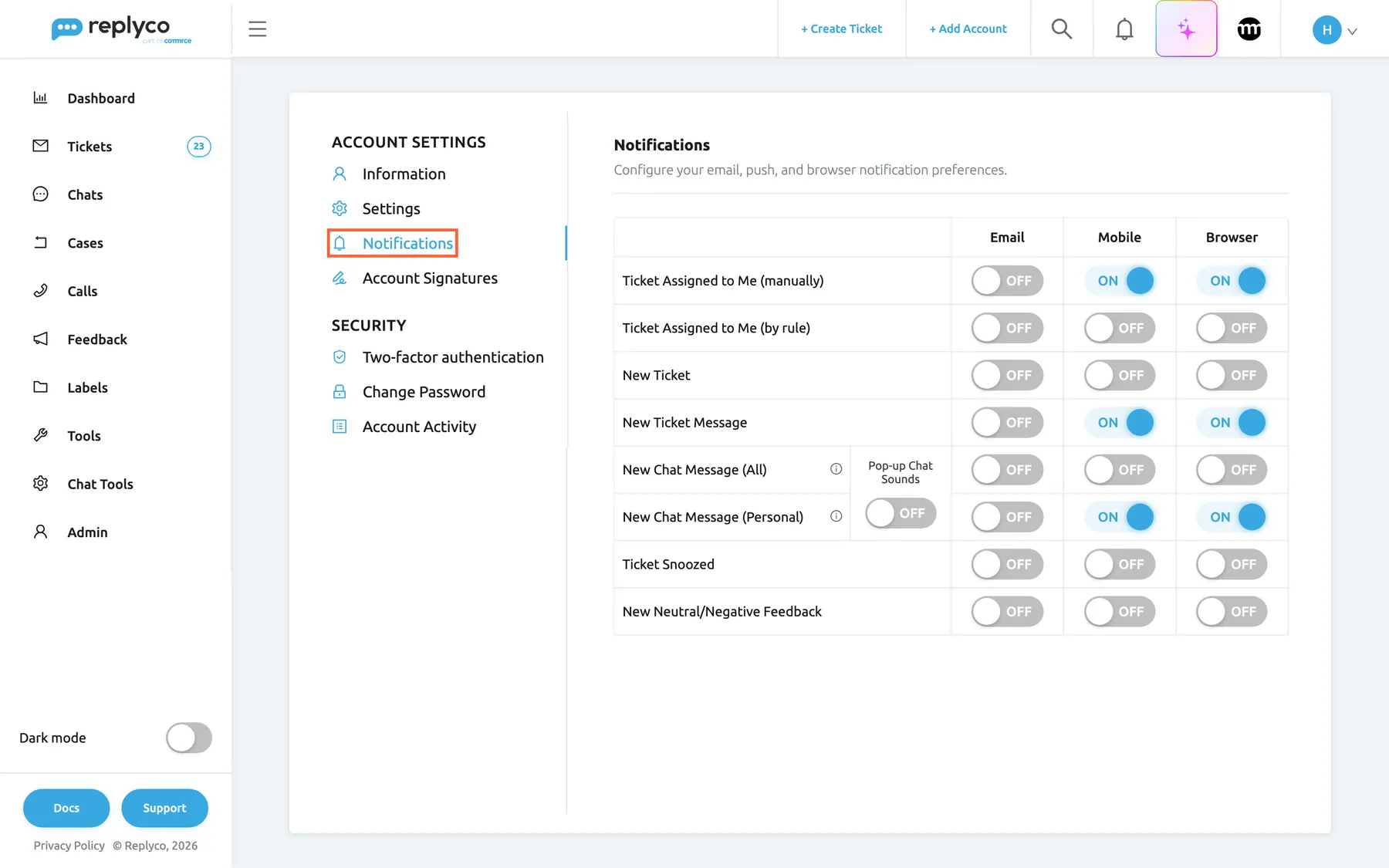Open the Notifications settings section

[x=393, y=243]
